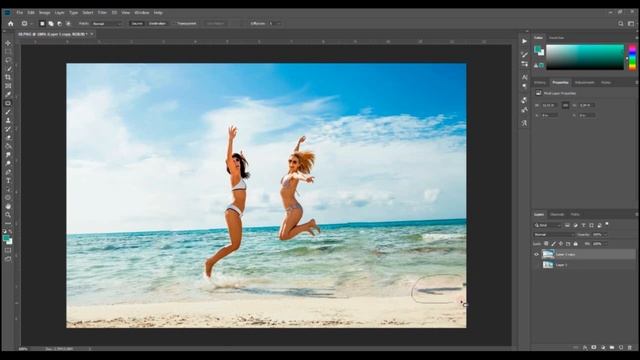Click the Home icon in options bar
This screenshot has width=640, height=360.
[x=11, y=24]
